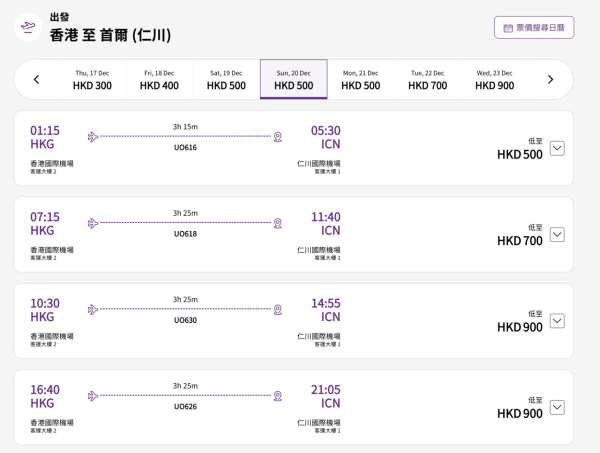The width and height of the screenshot is (600, 453).
Task: Select the Sun, 20 Dec HKD 500 tab
Action: [293, 79]
